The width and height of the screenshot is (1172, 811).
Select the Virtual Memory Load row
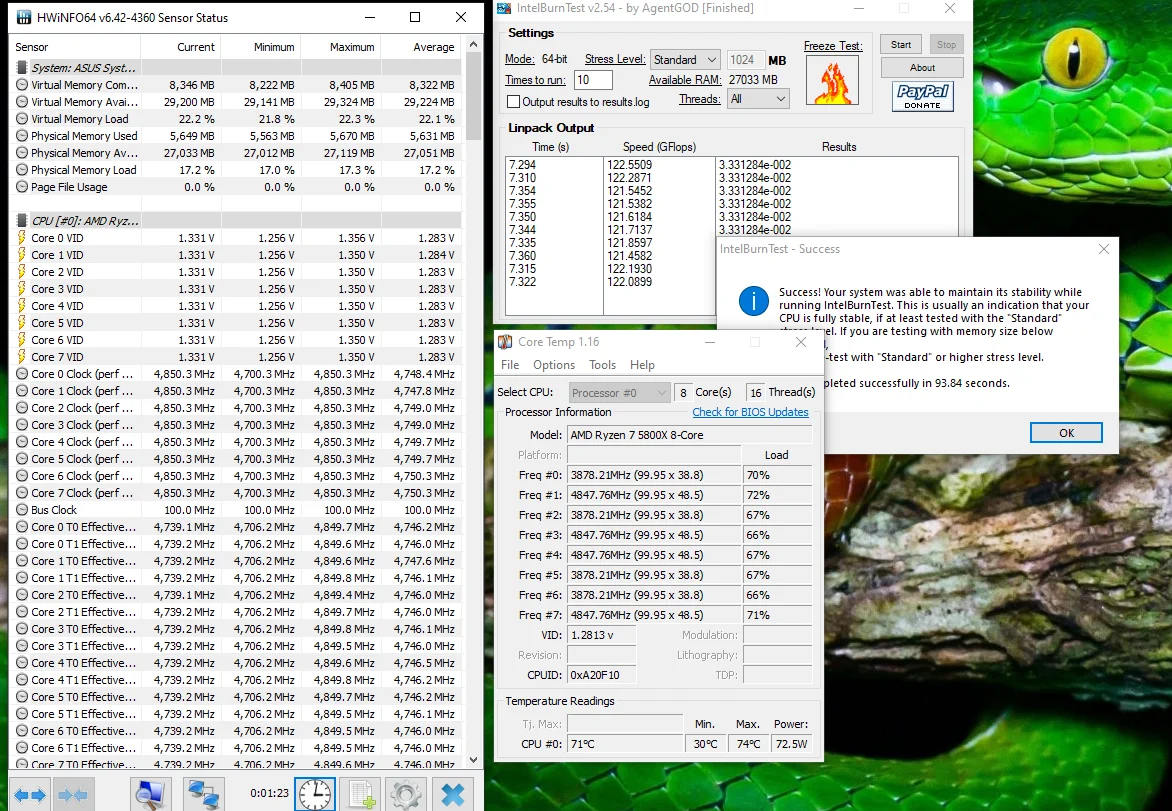coord(236,119)
